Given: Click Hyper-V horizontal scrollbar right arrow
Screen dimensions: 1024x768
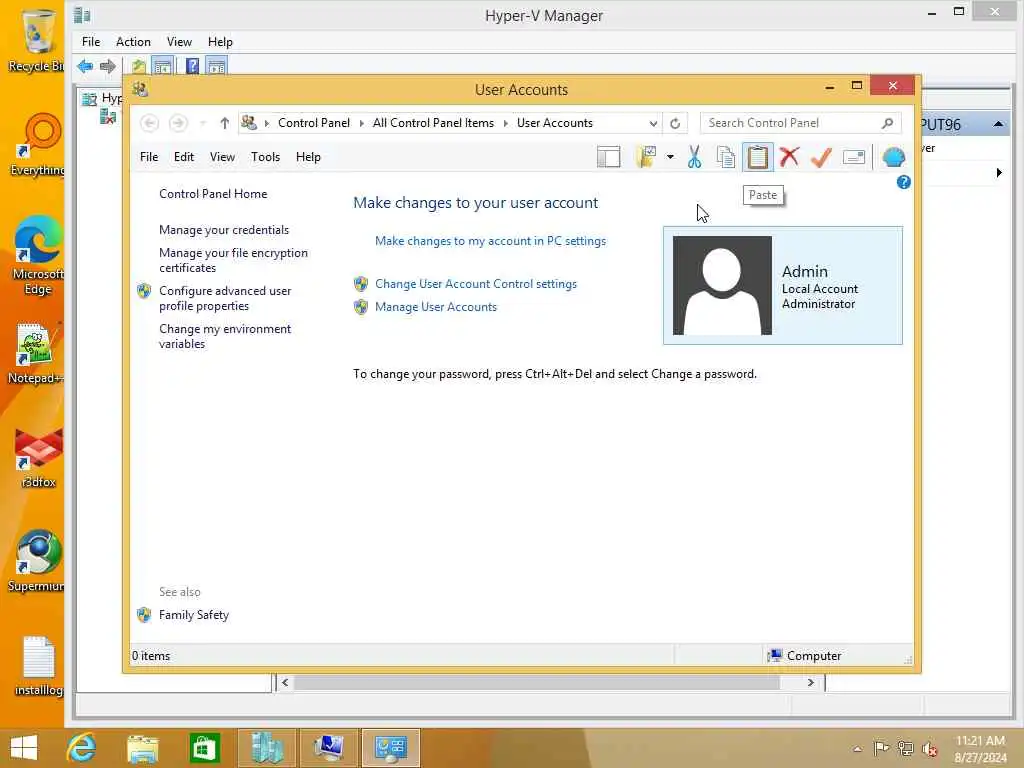Looking at the screenshot, I should (810, 682).
